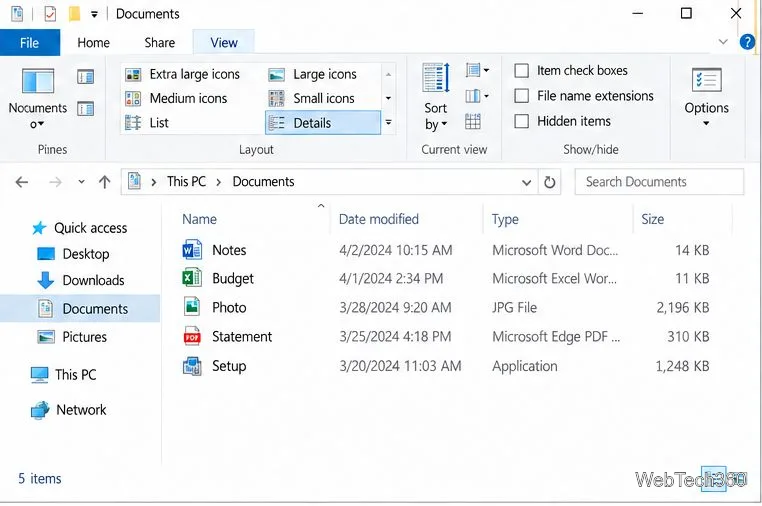Open Network in the navigation pane
The width and height of the screenshot is (762, 506).
(69, 410)
